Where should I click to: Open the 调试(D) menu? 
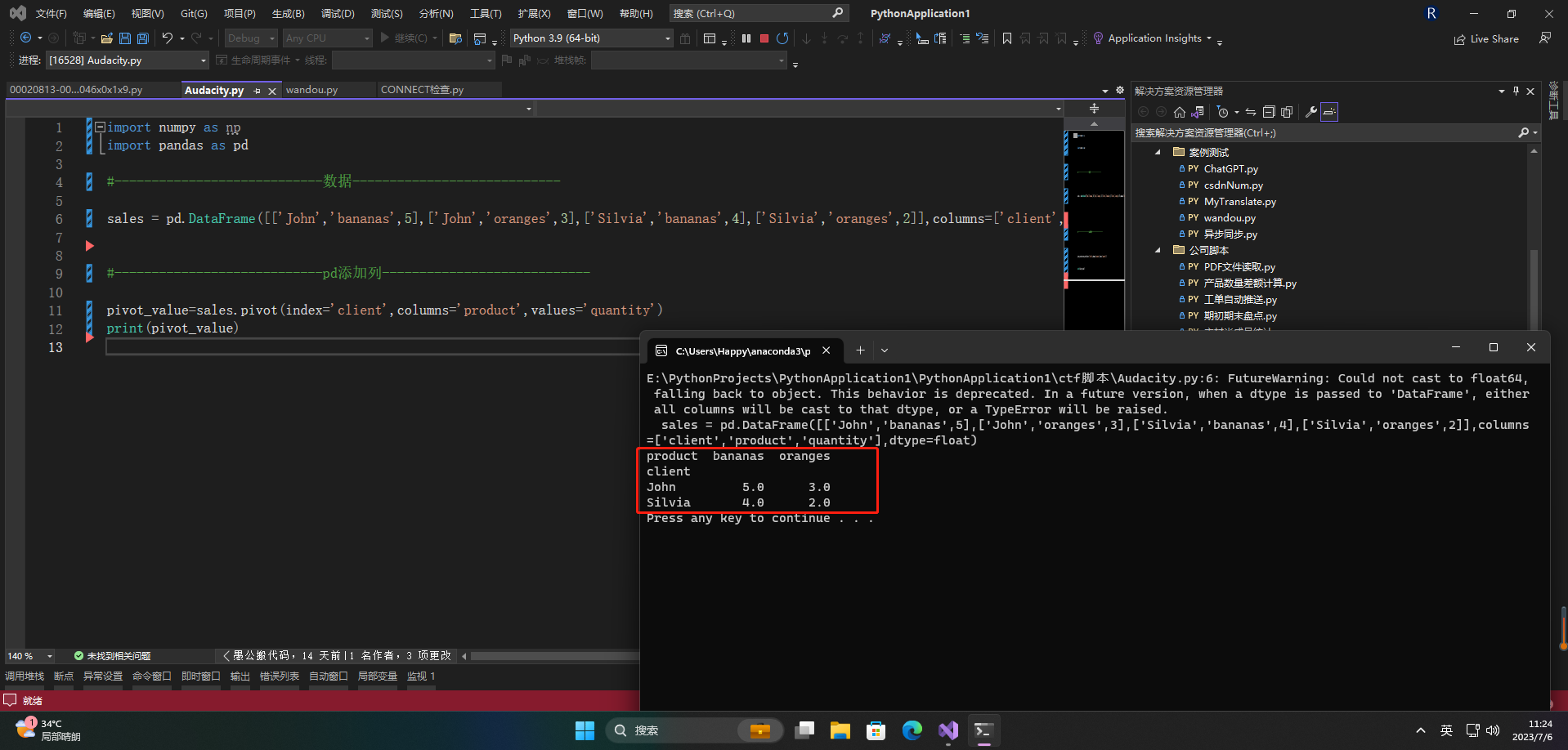338,14
